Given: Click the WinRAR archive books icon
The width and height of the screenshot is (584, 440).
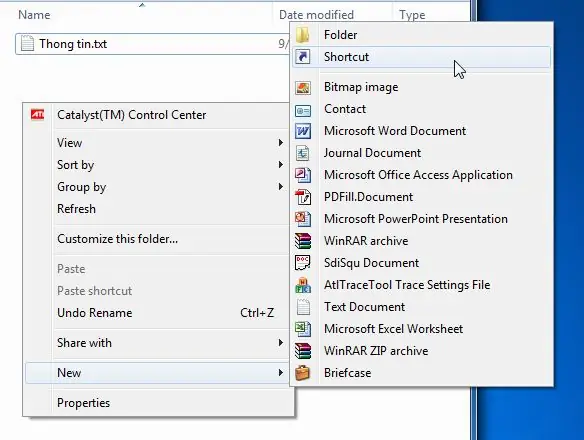Looking at the screenshot, I should 303,241.
